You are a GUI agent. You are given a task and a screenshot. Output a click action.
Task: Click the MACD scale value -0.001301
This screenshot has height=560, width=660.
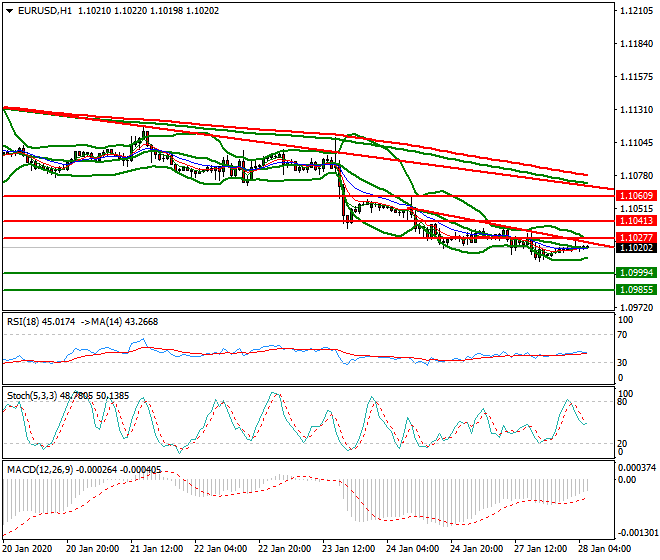pos(637,533)
